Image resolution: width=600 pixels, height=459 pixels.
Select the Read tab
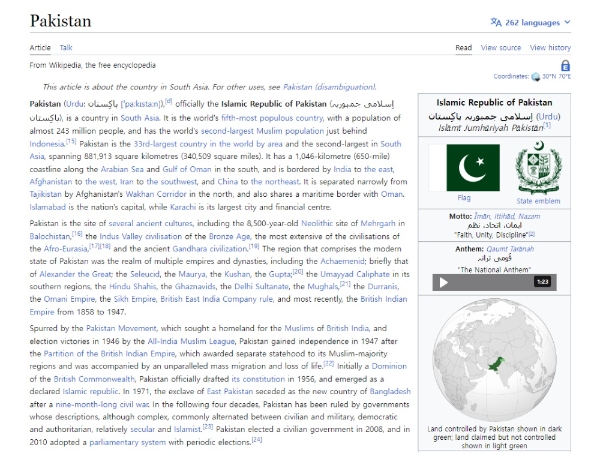coord(463,47)
